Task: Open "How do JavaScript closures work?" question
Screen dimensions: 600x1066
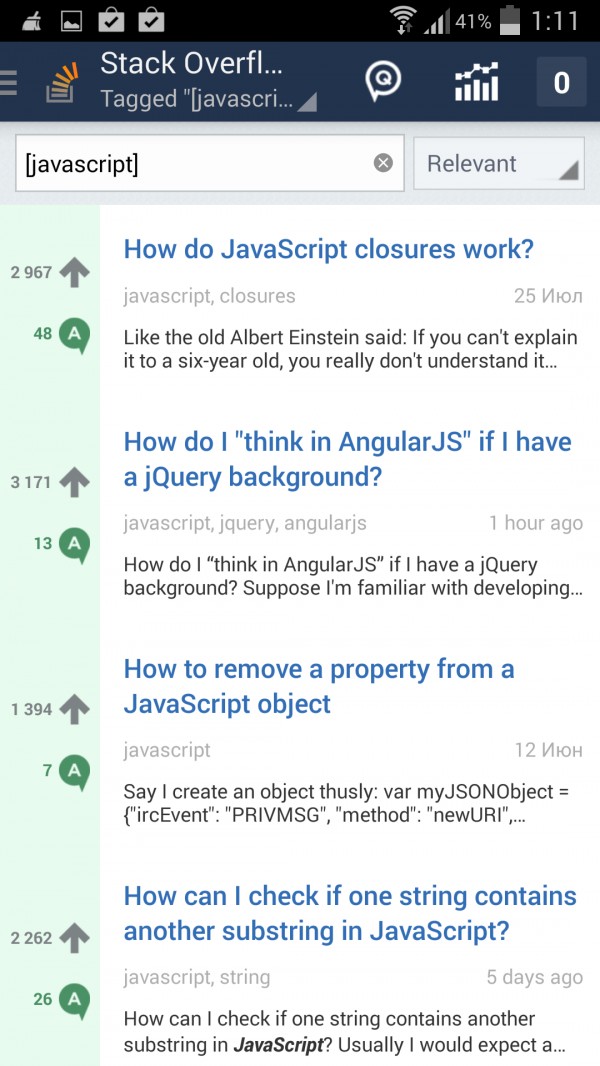Action: (x=328, y=249)
